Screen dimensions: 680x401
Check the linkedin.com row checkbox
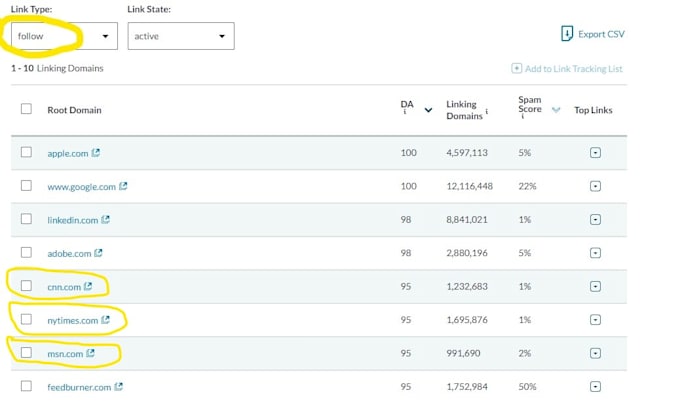[x=26, y=218]
